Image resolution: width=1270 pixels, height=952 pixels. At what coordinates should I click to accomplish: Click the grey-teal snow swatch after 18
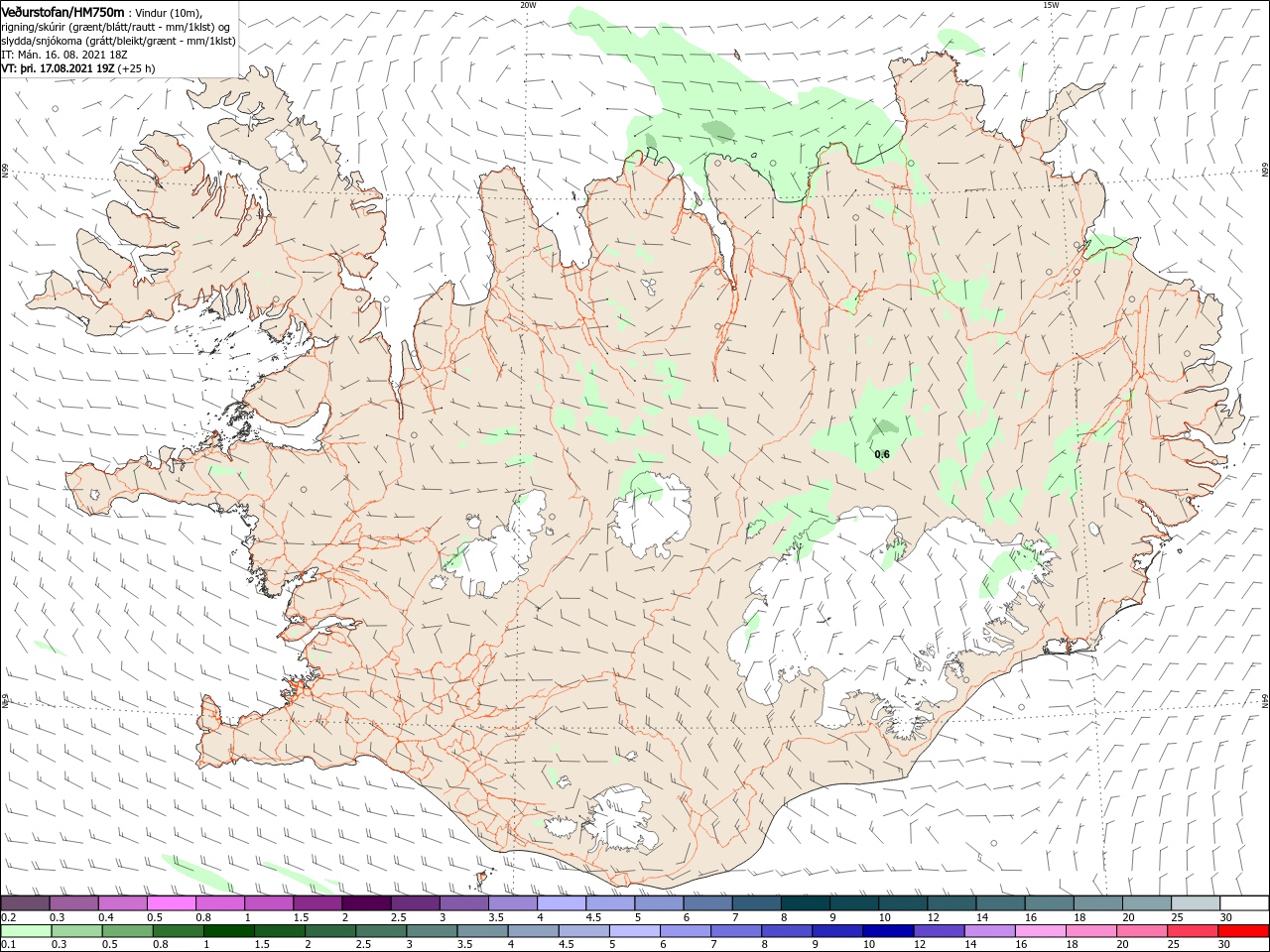tap(1097, 903)
